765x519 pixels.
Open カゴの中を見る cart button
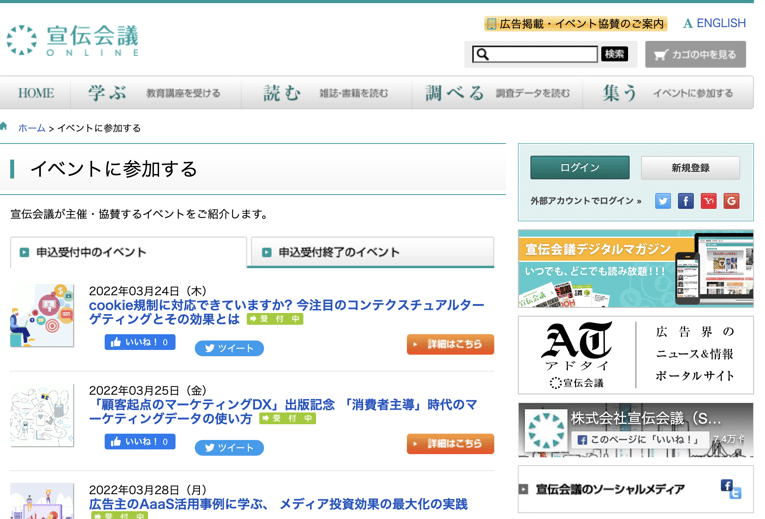coord(695,54)
